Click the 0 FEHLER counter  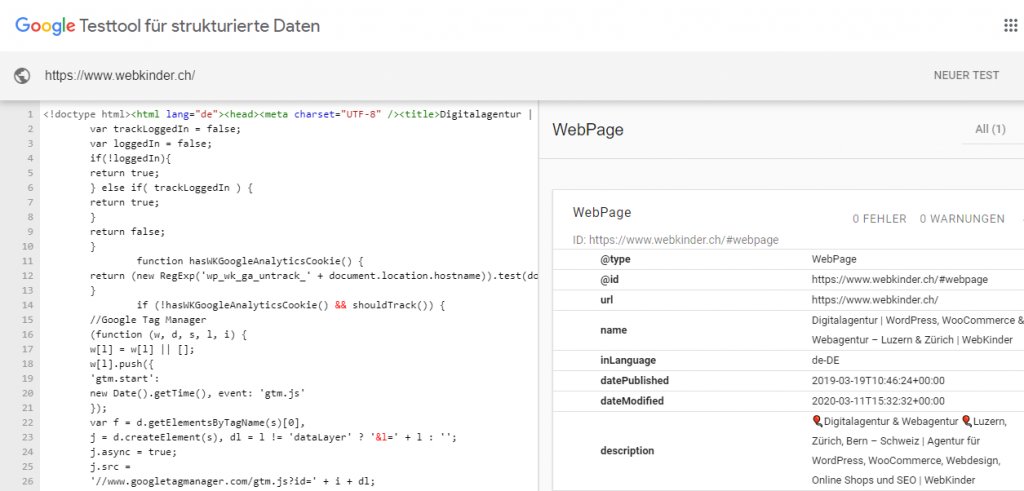[879, 219]
